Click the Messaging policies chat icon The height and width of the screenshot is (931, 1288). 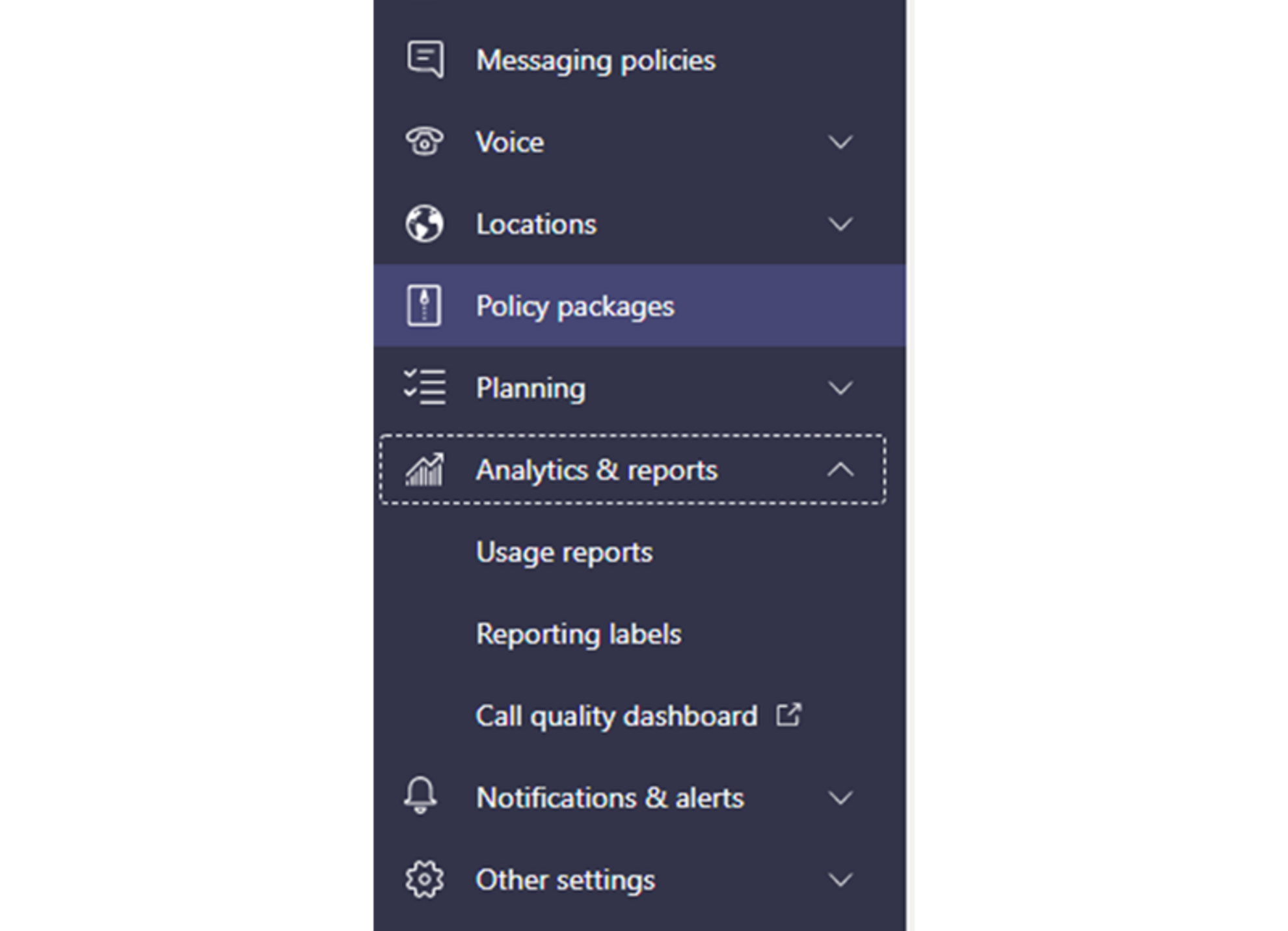(425, 60)
